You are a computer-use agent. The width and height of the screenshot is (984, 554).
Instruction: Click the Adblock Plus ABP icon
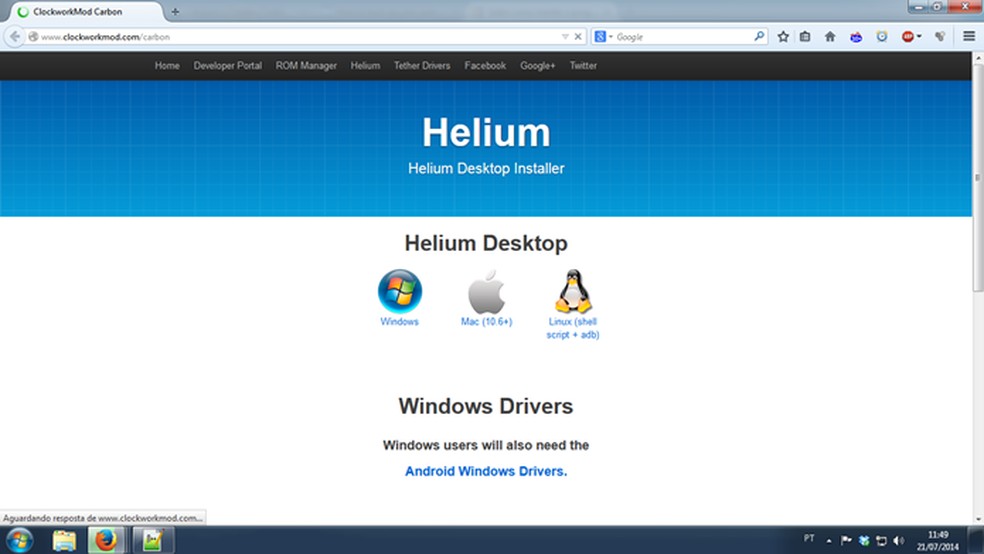click(907, 36)
